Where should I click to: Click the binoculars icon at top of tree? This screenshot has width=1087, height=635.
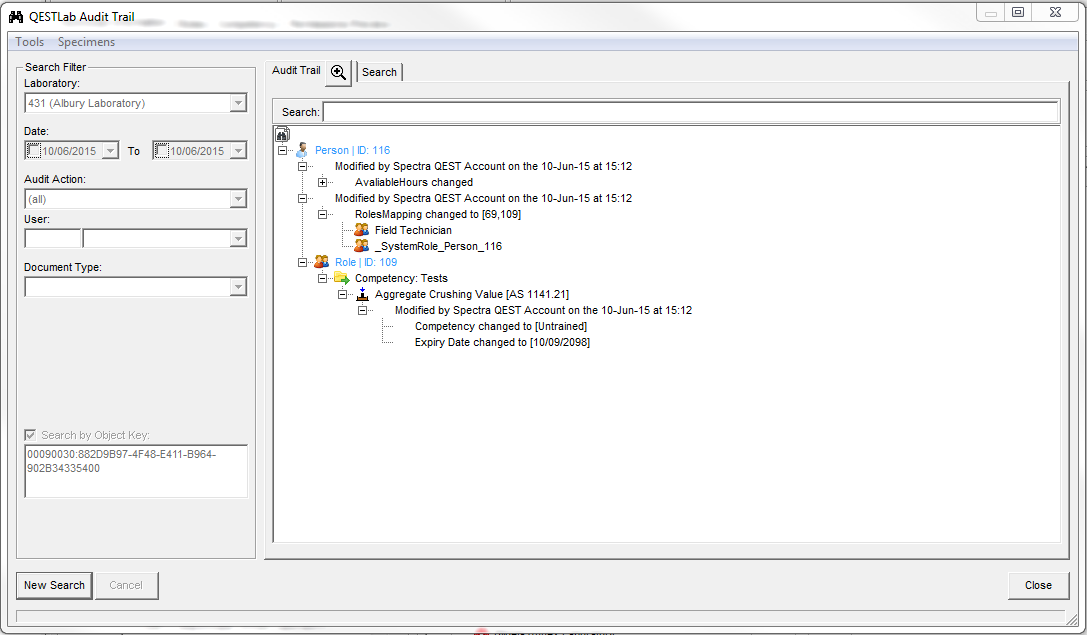[282, 134]
